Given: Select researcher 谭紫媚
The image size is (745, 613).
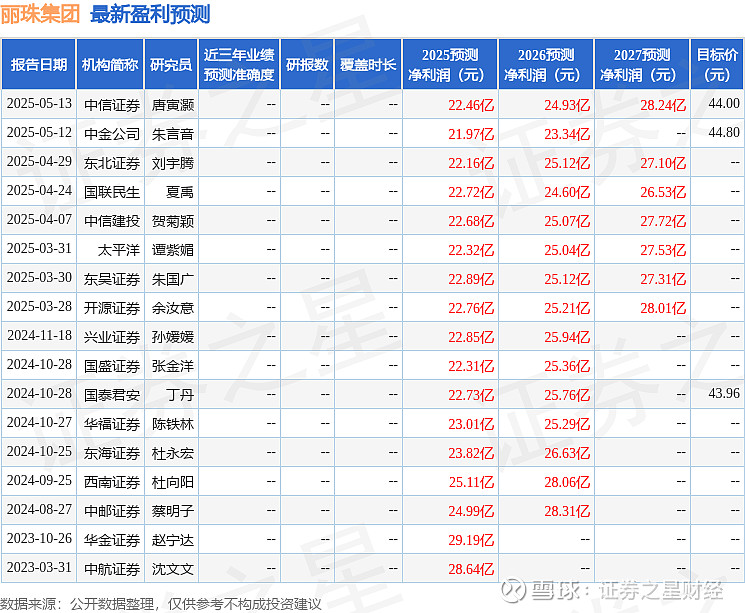Looking at the screenshot, I should pyautogui.click(x=173, y=250).
